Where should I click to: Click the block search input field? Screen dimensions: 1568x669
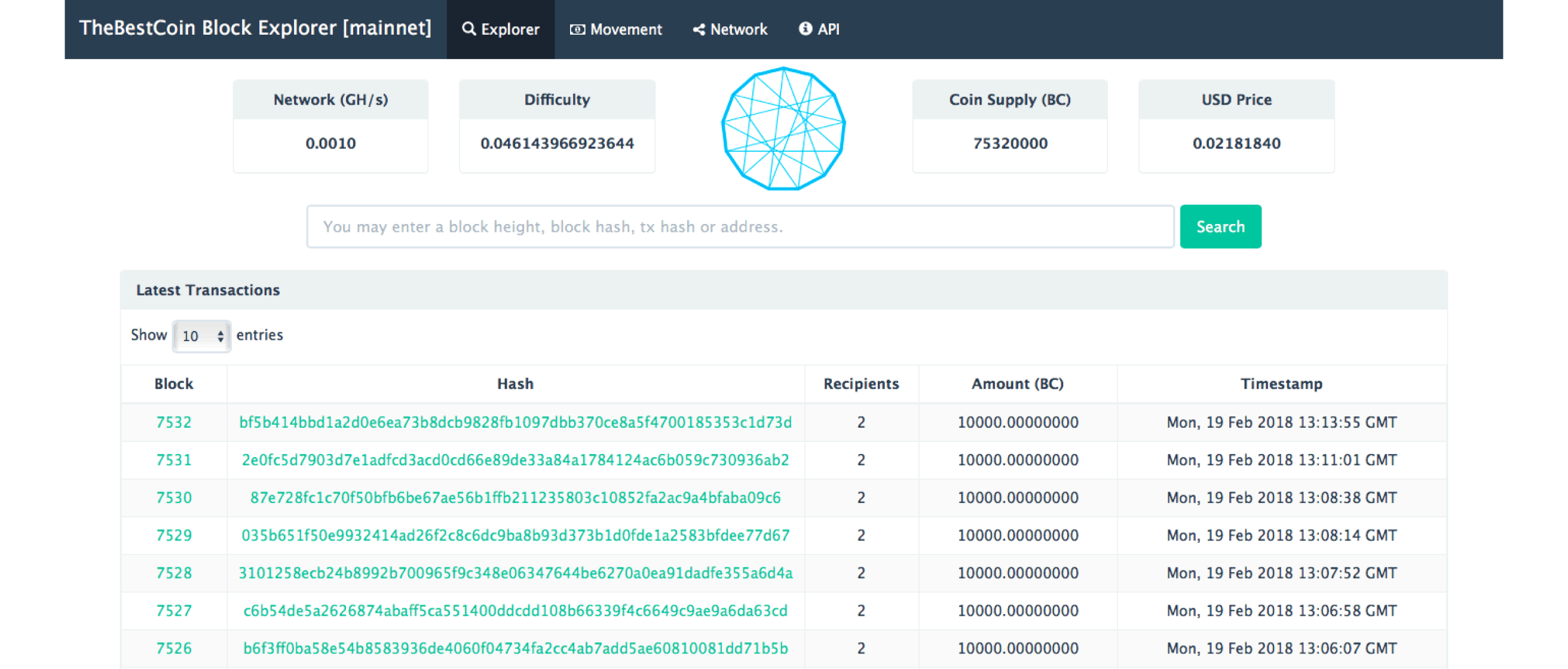point(740,226)
